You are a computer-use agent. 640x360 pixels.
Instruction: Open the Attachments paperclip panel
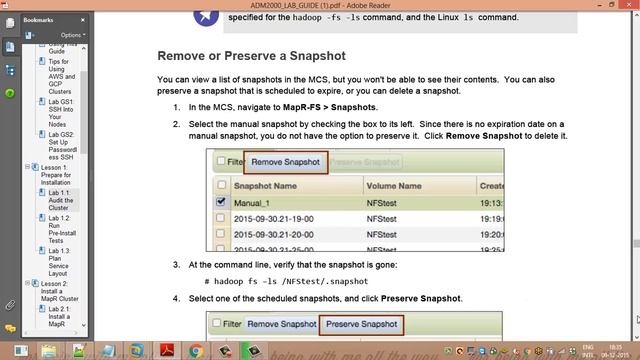click(x=10, y=305)
